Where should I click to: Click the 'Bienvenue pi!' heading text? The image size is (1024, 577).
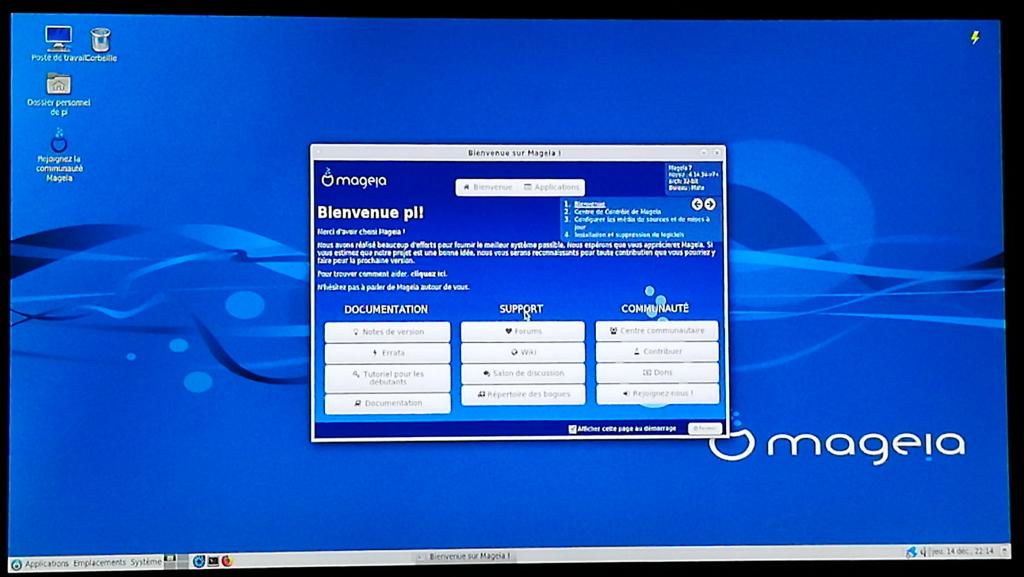[x=370, y=213]
